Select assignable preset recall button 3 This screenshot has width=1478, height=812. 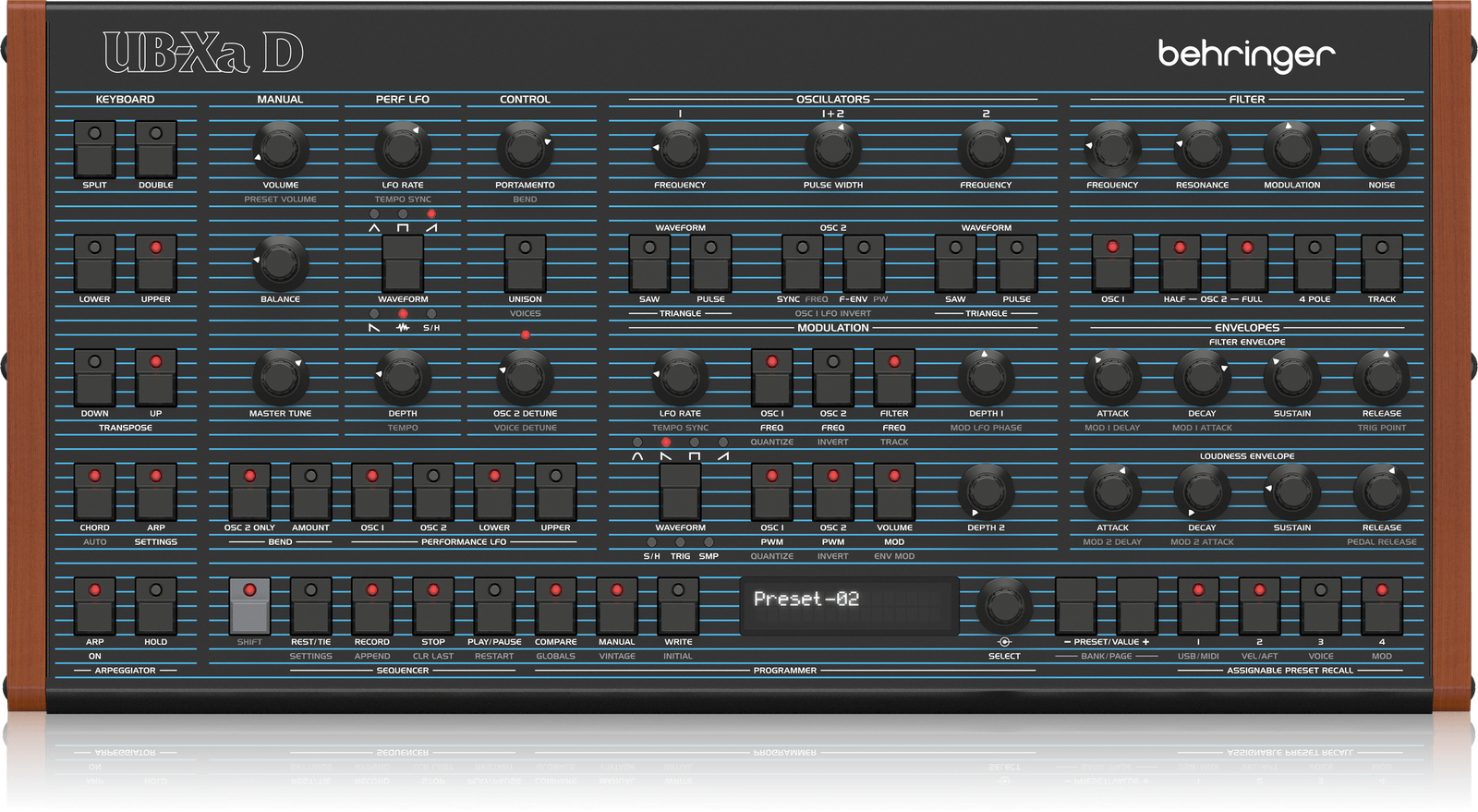point(1320,607)
